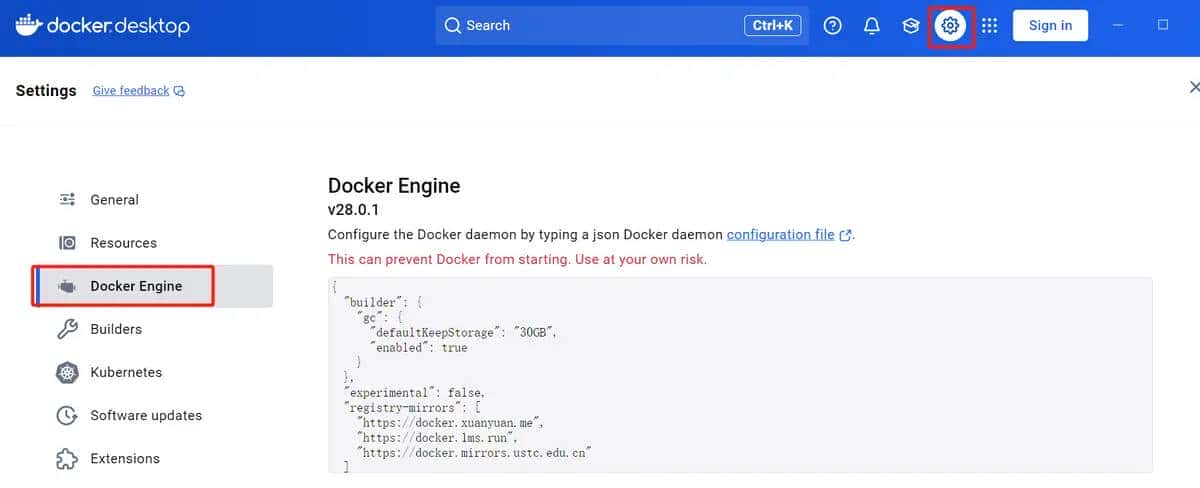Click the General sliders icon
This screenshot has width=1200, height=488.
(67, 200)
